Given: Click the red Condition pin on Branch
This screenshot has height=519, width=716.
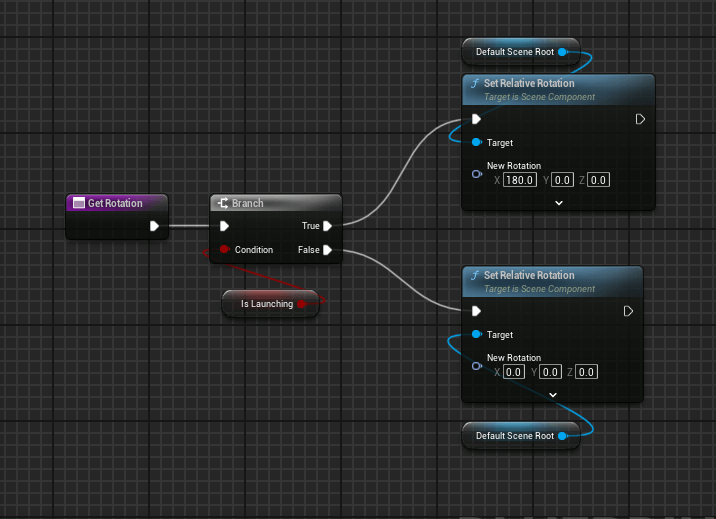Looking at the screenshot, I should pyautogui.click(x=224, y=250).
